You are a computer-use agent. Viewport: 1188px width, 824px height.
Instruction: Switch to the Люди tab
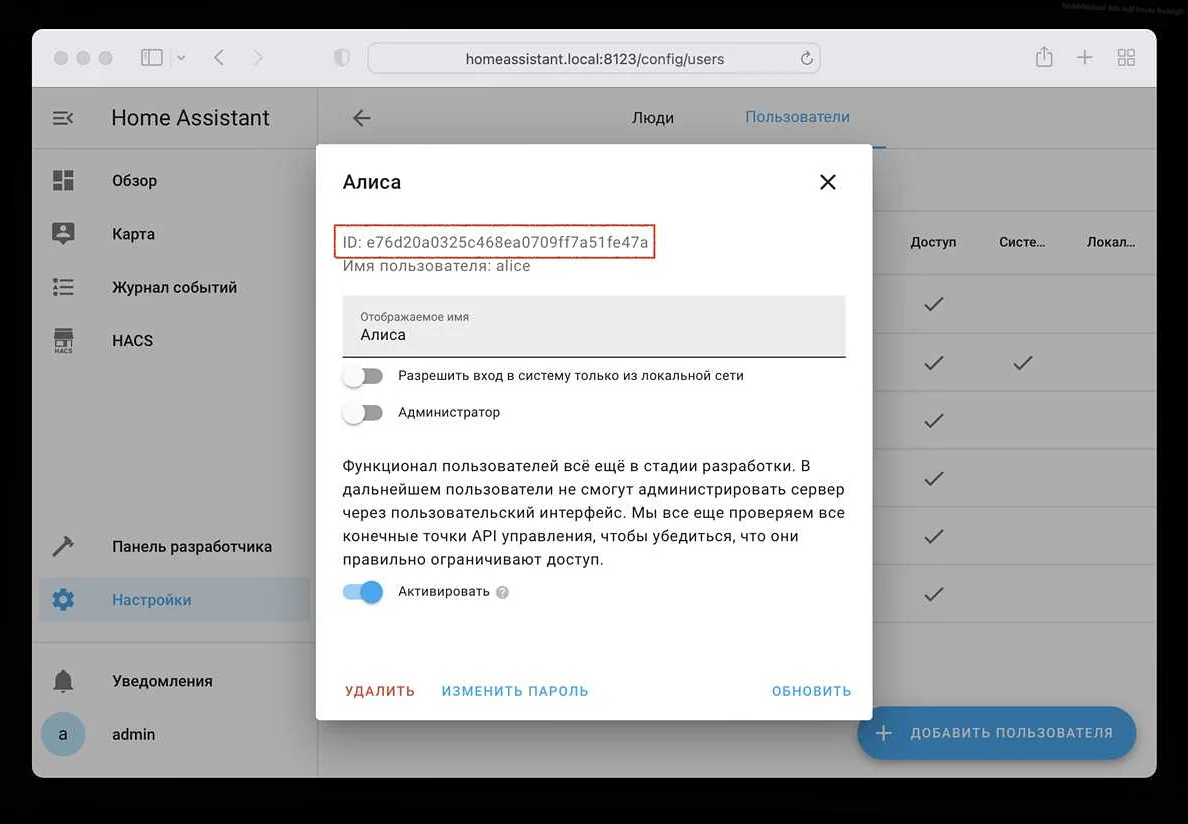(x=652, y=118)
